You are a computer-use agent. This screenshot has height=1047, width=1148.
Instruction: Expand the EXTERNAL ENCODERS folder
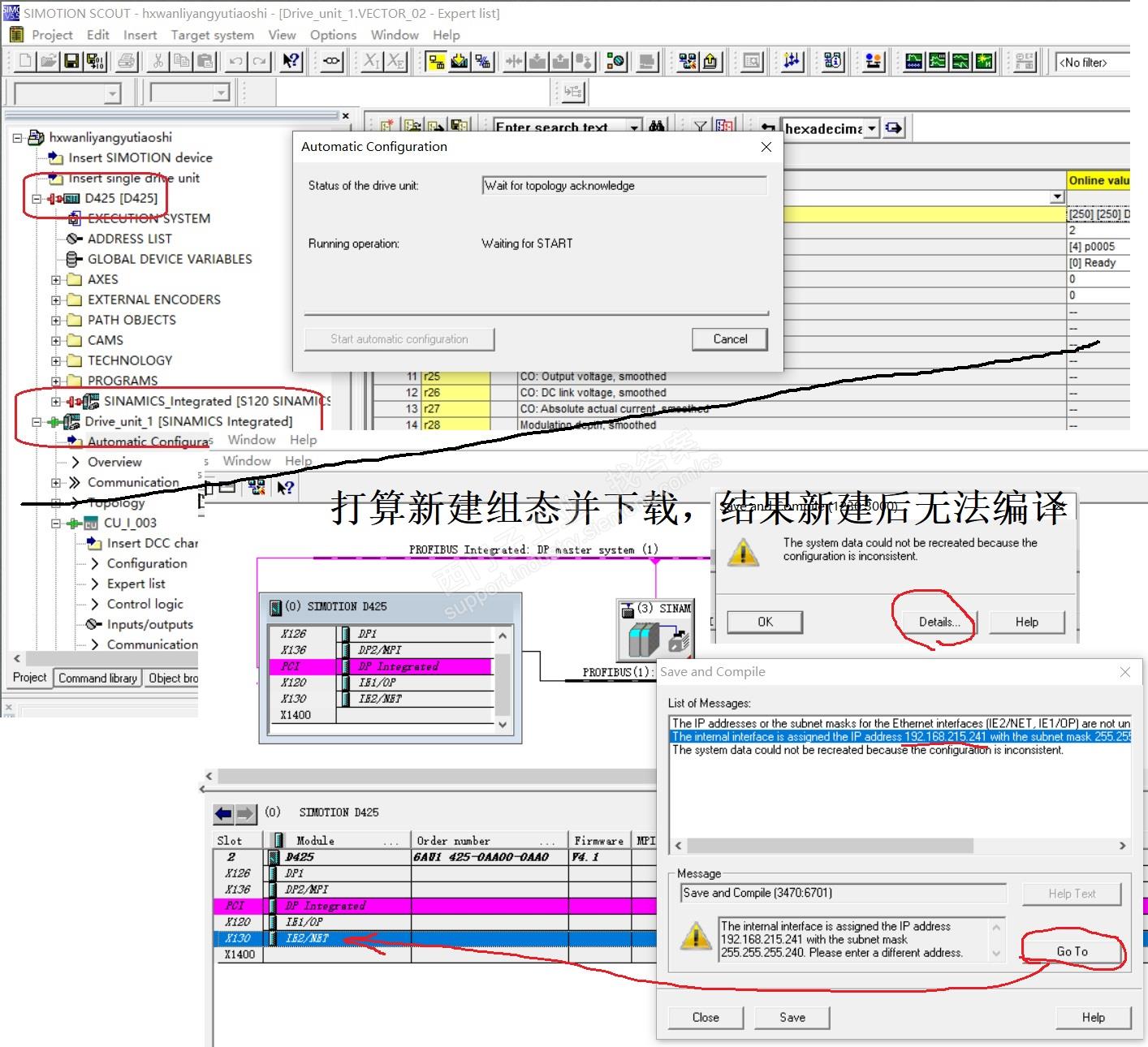pyautogui.click(x=55, y=299)
